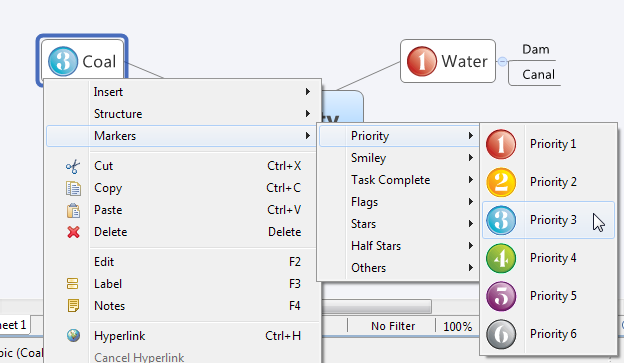Pick the green Priority 4 marker icon
Screen dimensions: 624x363
(x=501, y=258)
